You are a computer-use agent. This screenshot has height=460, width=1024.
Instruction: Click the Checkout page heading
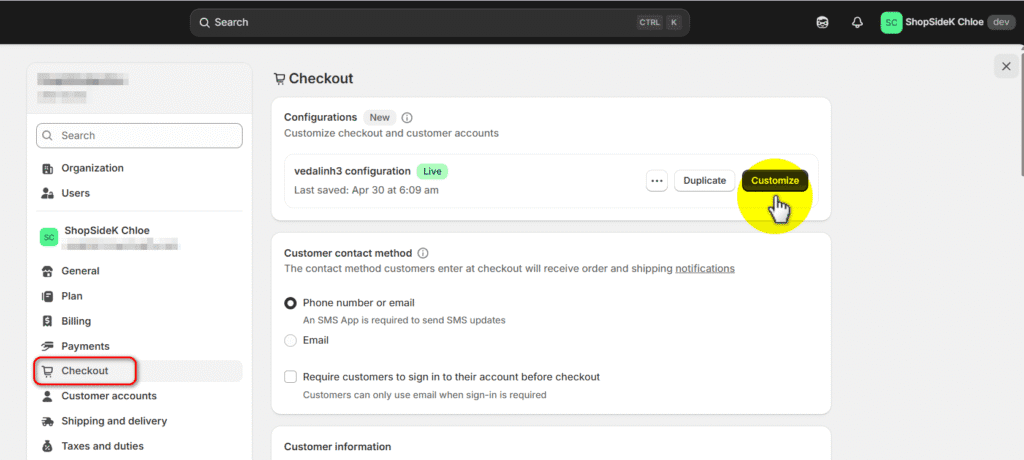(x=321, y=79)
